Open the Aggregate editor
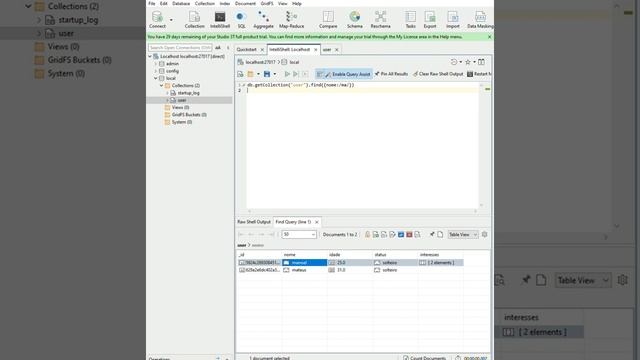This screenshot has width=640, height=360. 263,20
